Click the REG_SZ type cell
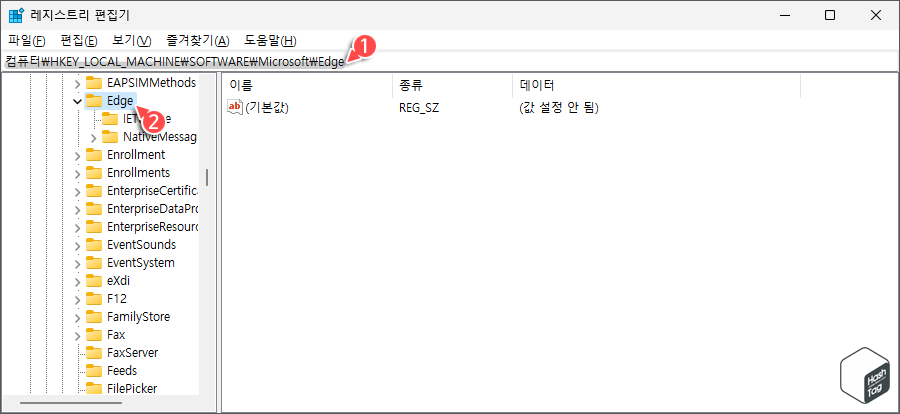This screenshot has width=900, height=414. (419, 107)
